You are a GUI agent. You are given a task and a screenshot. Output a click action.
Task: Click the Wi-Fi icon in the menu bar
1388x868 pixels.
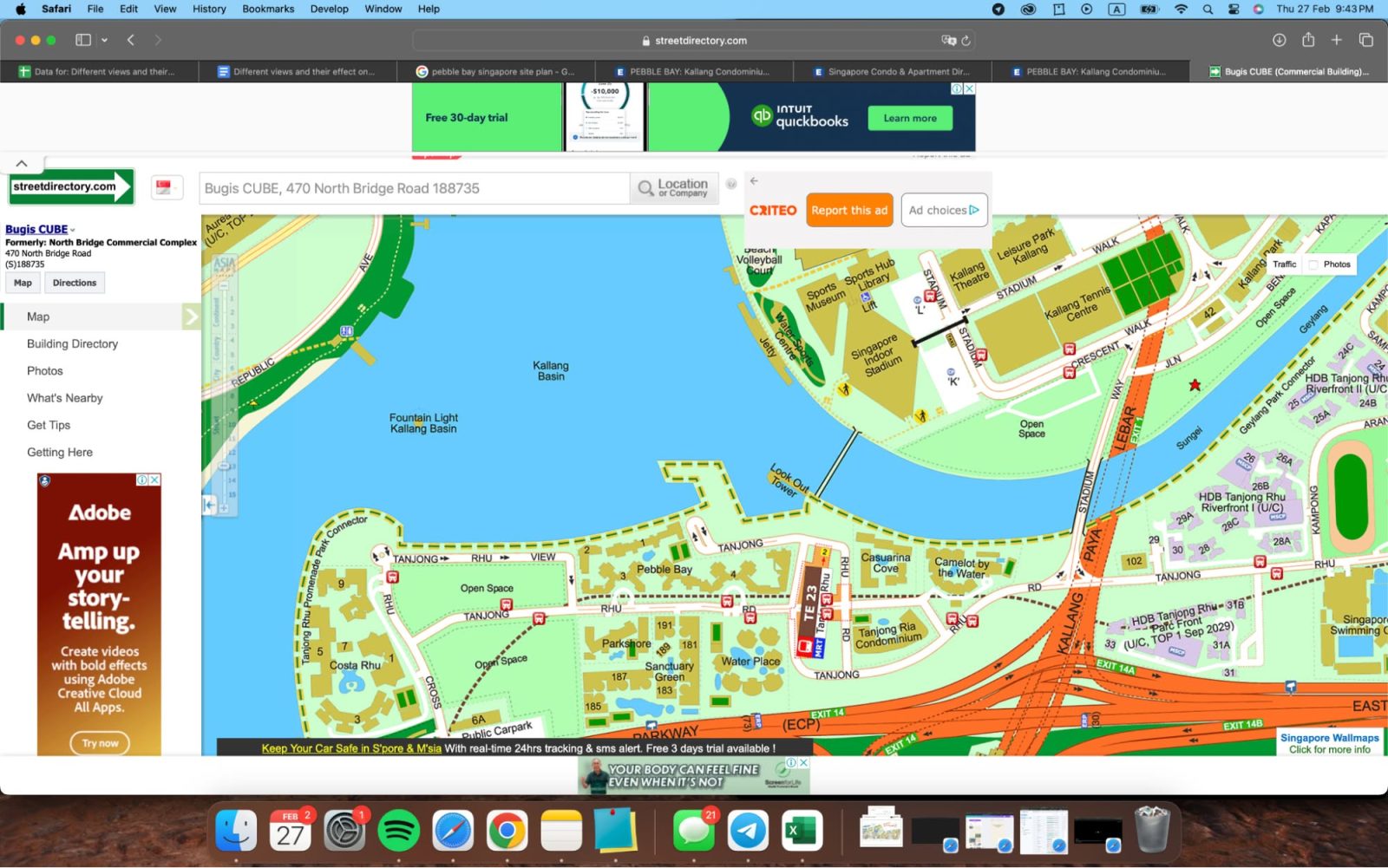click(1181, 9)
